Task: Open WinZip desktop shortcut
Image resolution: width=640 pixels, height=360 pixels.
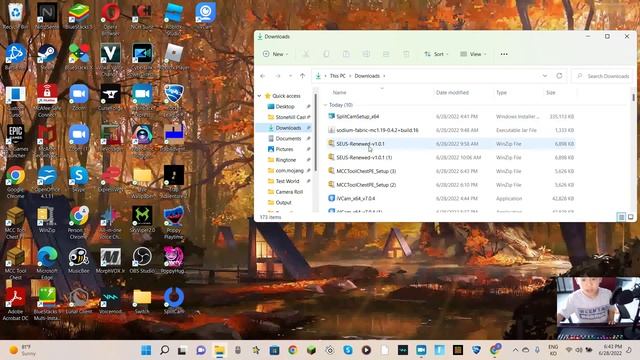Action: [x=47, y=219]
